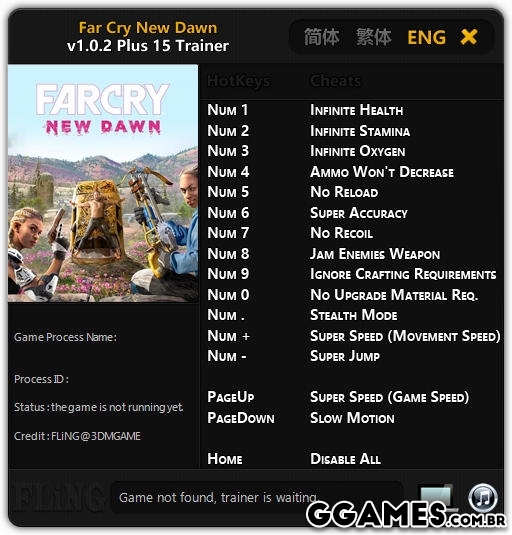Screen dimensions: 512x535
Task: Click the Super Speed (Game Speed) entry
Action: (389, 397)
